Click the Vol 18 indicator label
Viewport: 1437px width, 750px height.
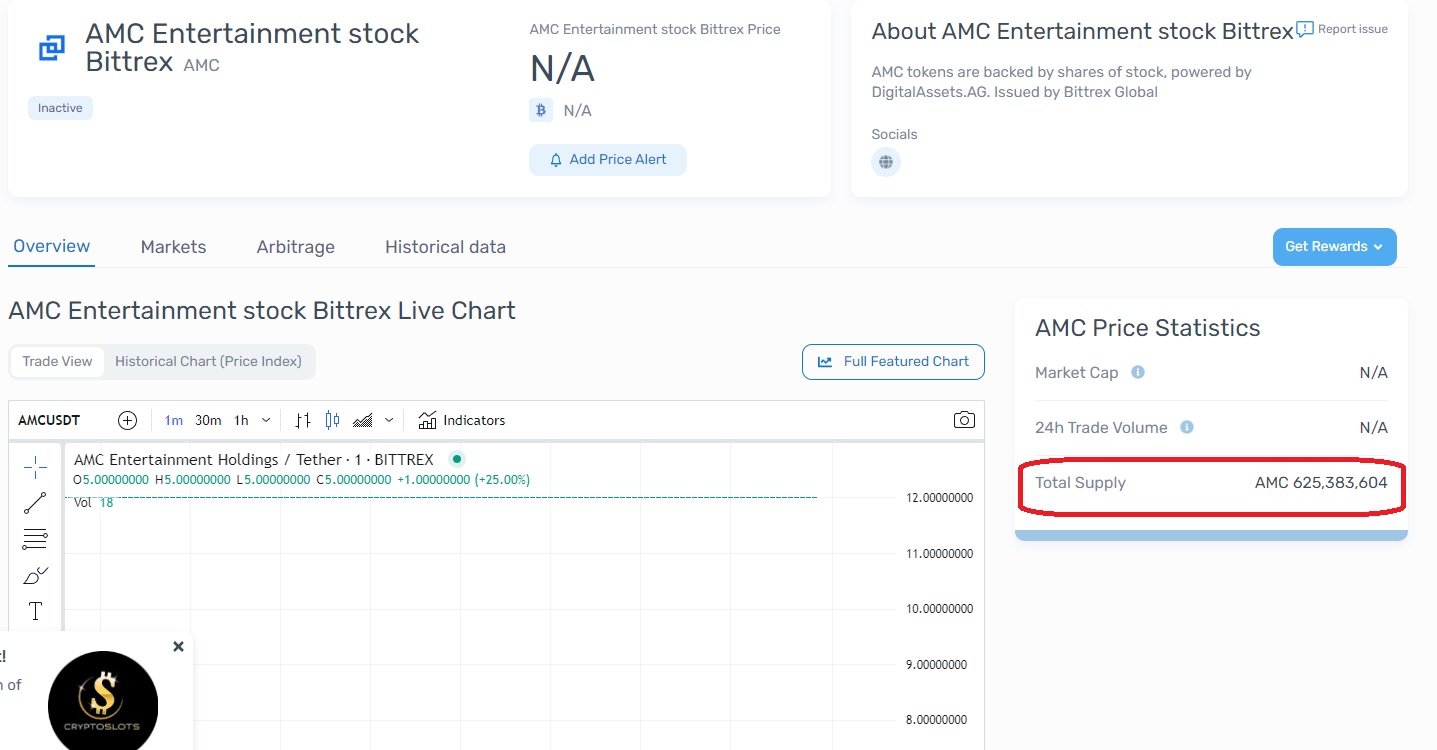point(94,503)
